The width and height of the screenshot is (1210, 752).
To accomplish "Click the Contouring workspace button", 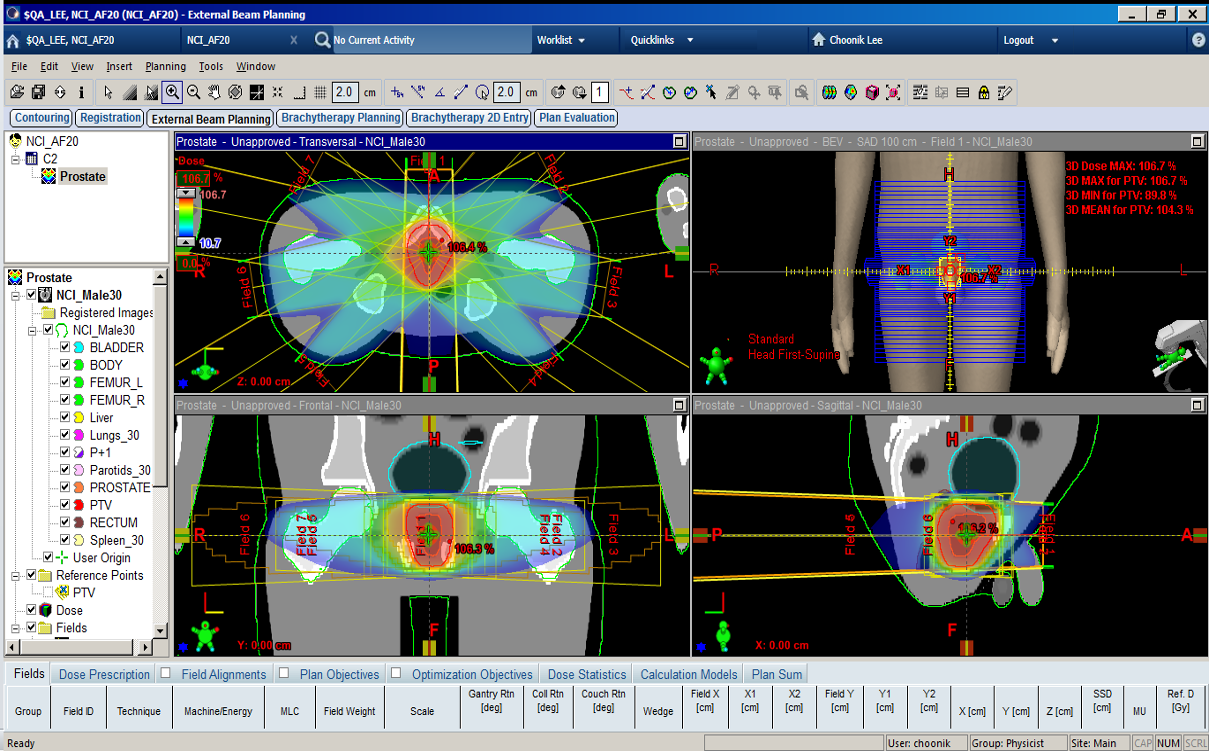I will pos(42,118).
